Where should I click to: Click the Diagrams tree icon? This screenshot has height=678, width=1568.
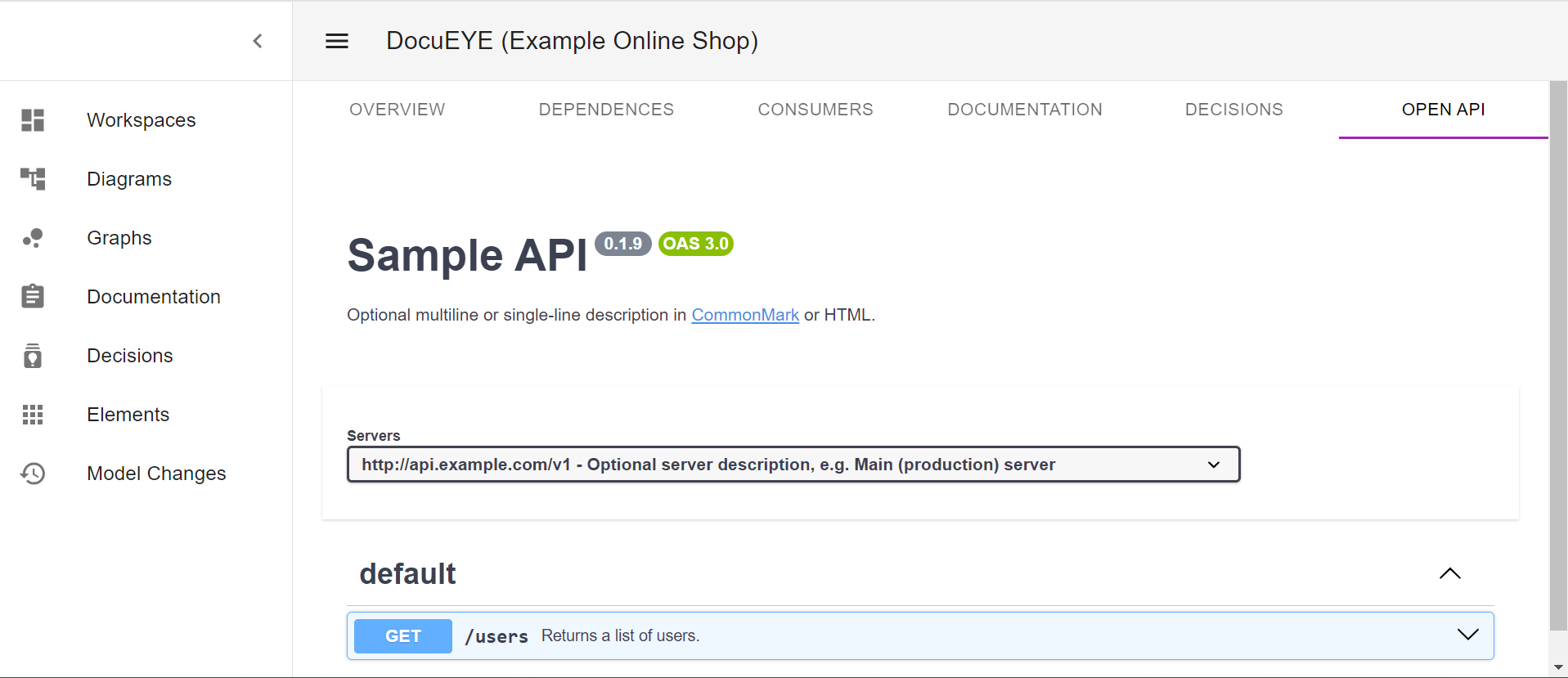[x=33, y=179]
